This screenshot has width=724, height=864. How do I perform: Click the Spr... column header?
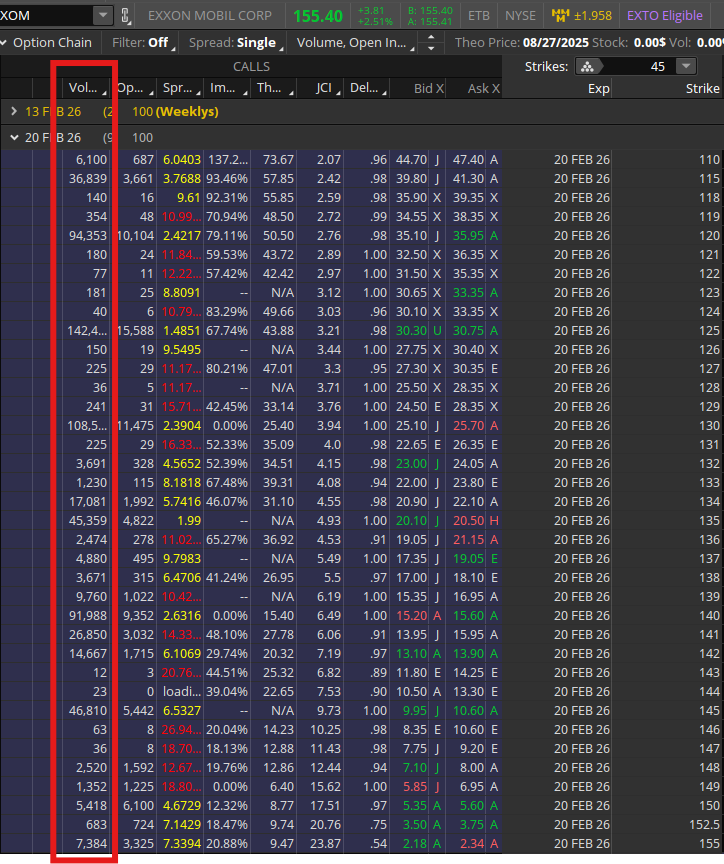coord(180,88)
